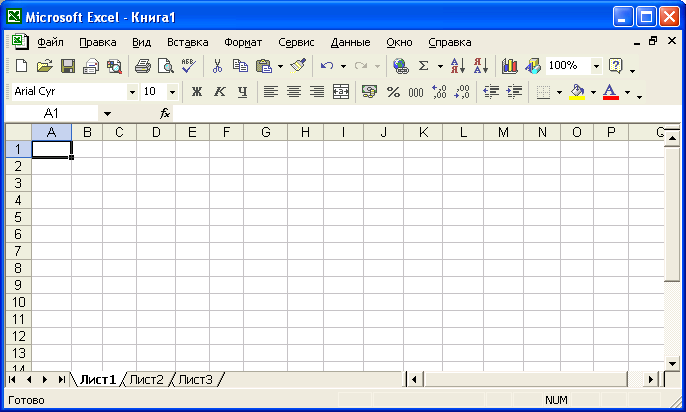Jump to the last sheet tab arrow

point(61,380)
